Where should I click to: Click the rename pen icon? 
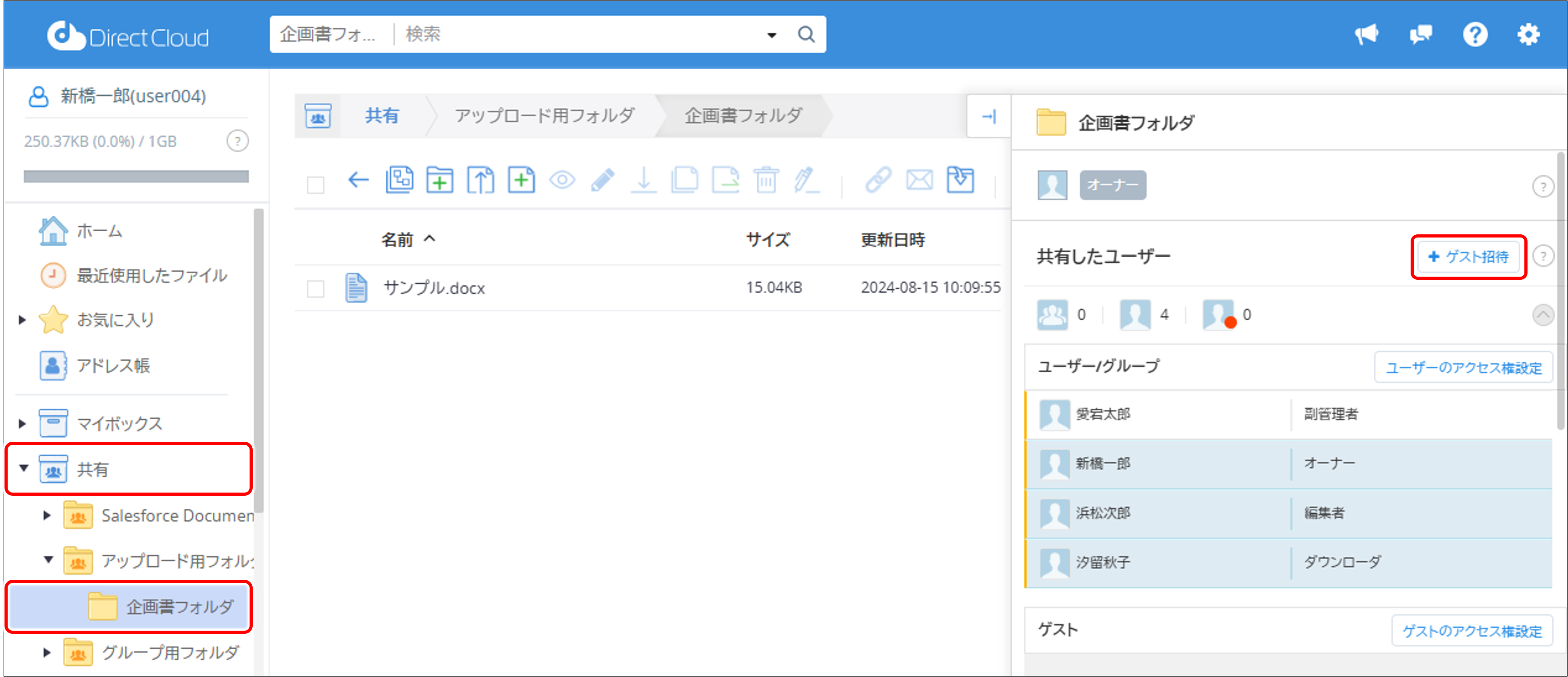point(807,180)
